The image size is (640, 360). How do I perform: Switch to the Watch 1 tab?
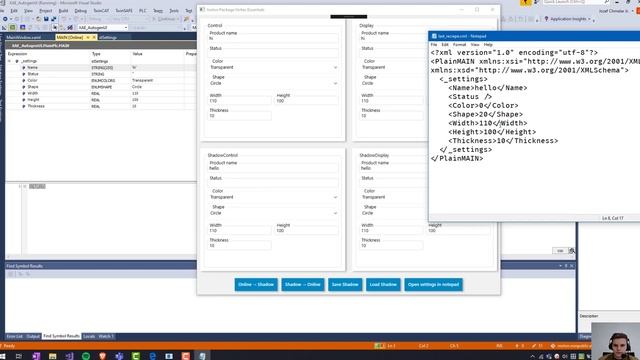pos(106,336)
